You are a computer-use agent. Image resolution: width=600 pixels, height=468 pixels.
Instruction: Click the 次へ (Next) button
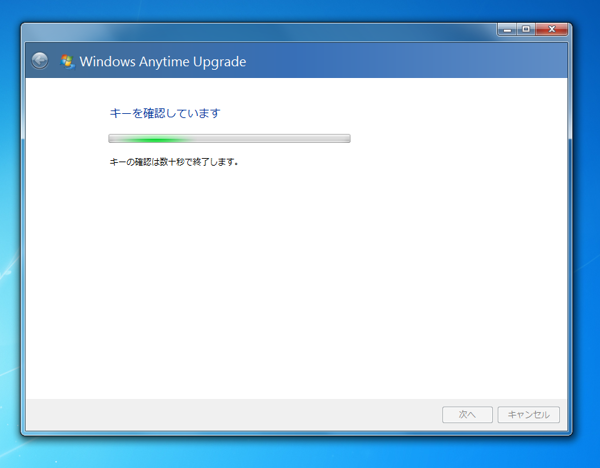pos(467,414)
